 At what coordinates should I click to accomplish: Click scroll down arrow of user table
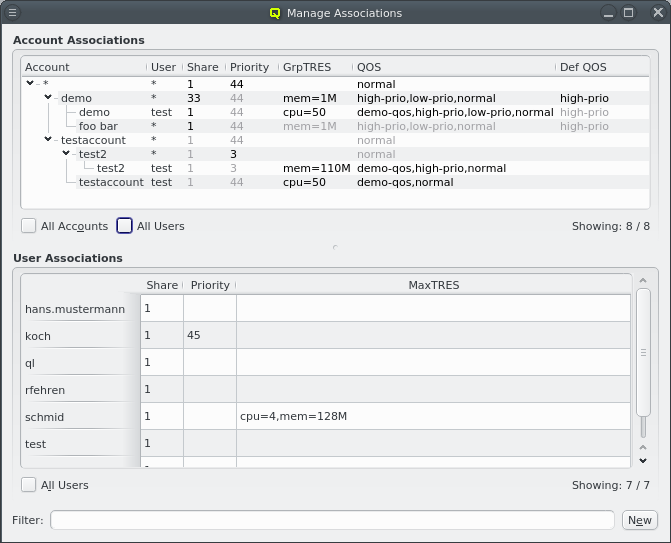(643, 461)
